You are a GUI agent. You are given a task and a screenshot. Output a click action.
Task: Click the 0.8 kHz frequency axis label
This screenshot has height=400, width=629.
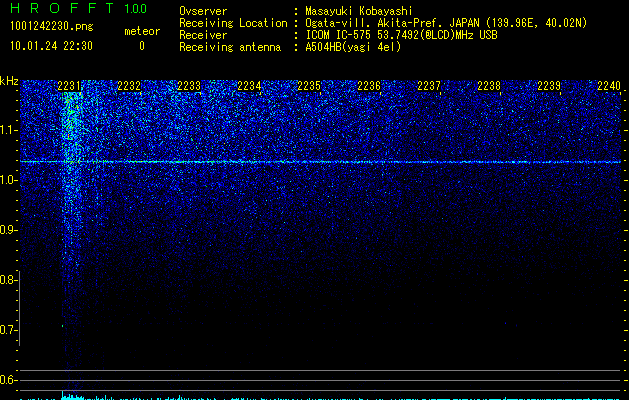[x=9, y=280]
